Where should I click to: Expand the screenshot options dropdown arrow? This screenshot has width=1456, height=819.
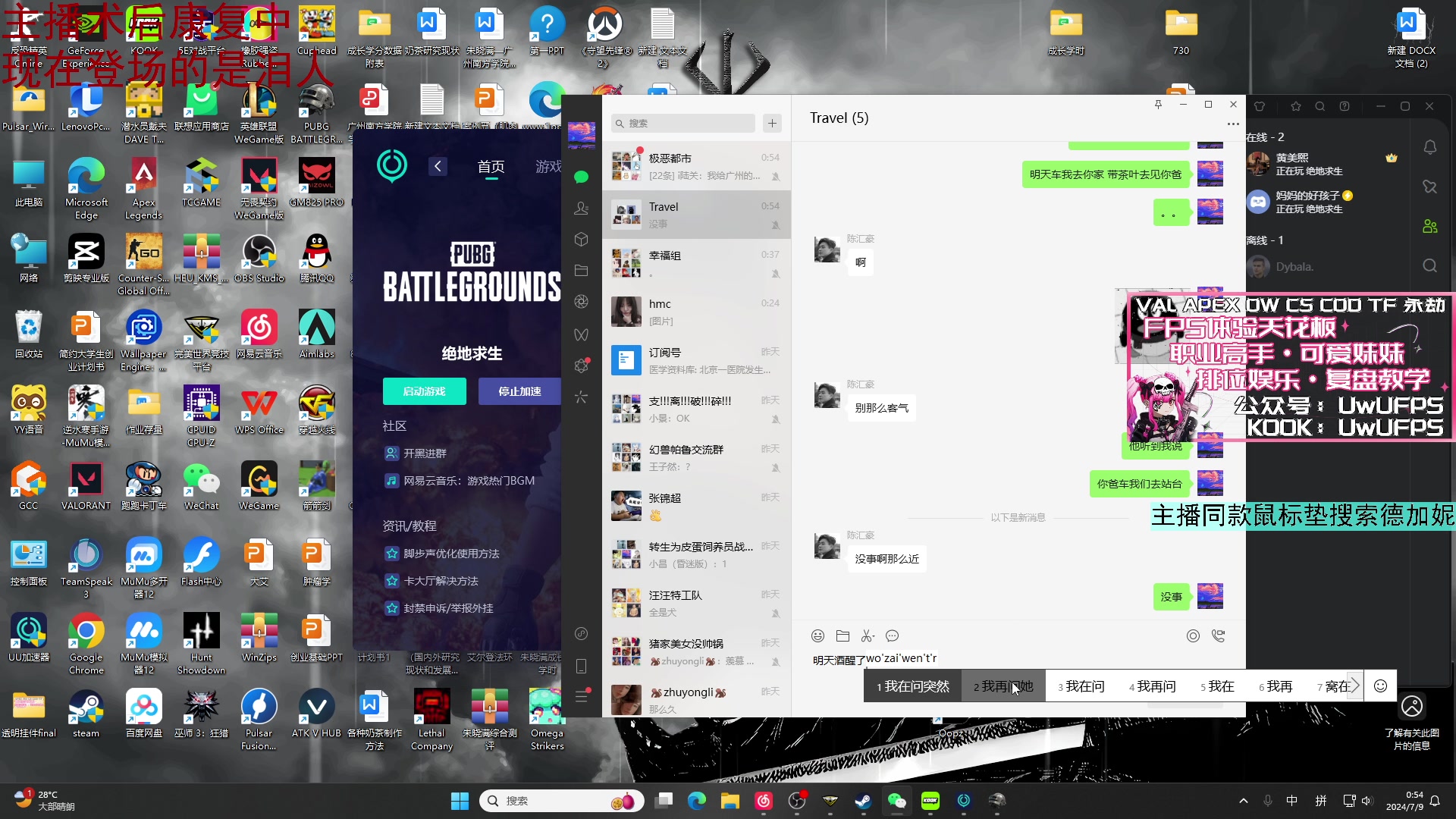[874, 636]
